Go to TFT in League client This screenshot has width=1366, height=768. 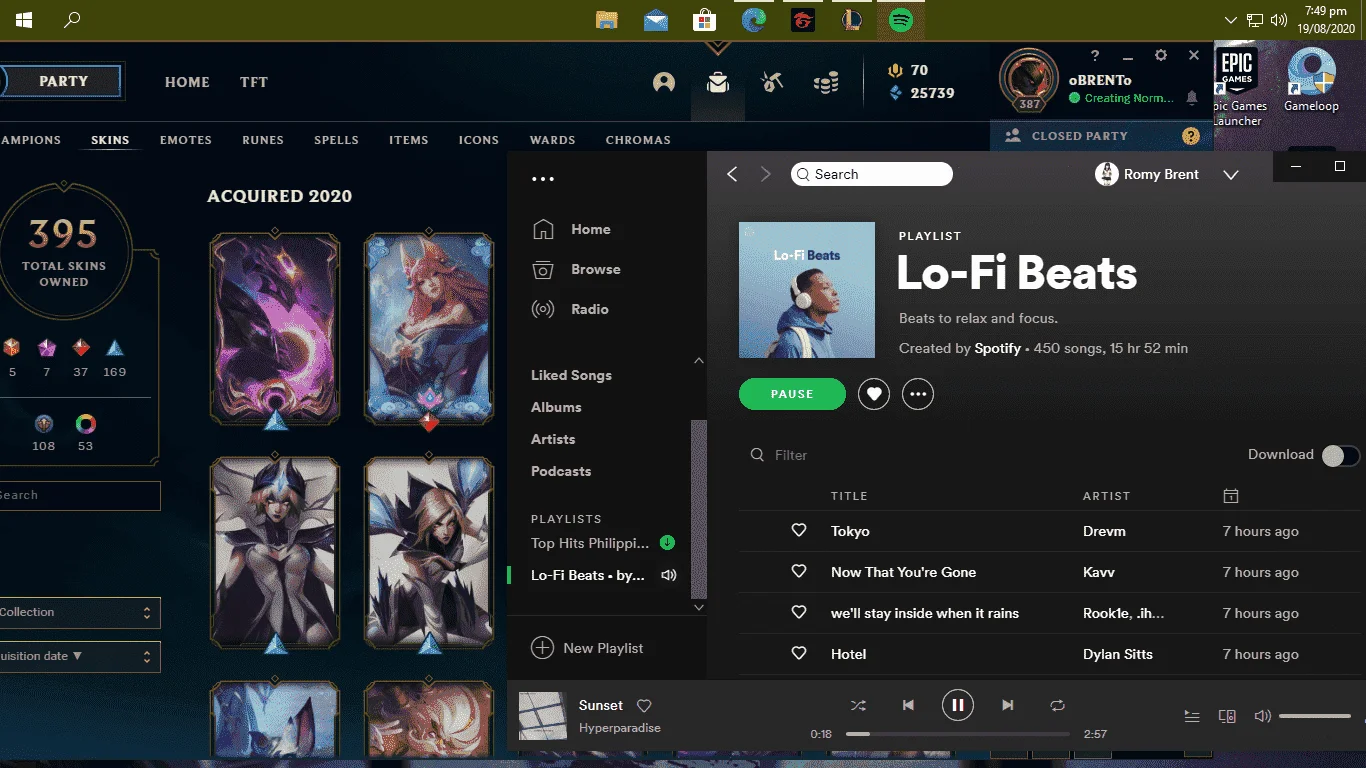[254, 82]
